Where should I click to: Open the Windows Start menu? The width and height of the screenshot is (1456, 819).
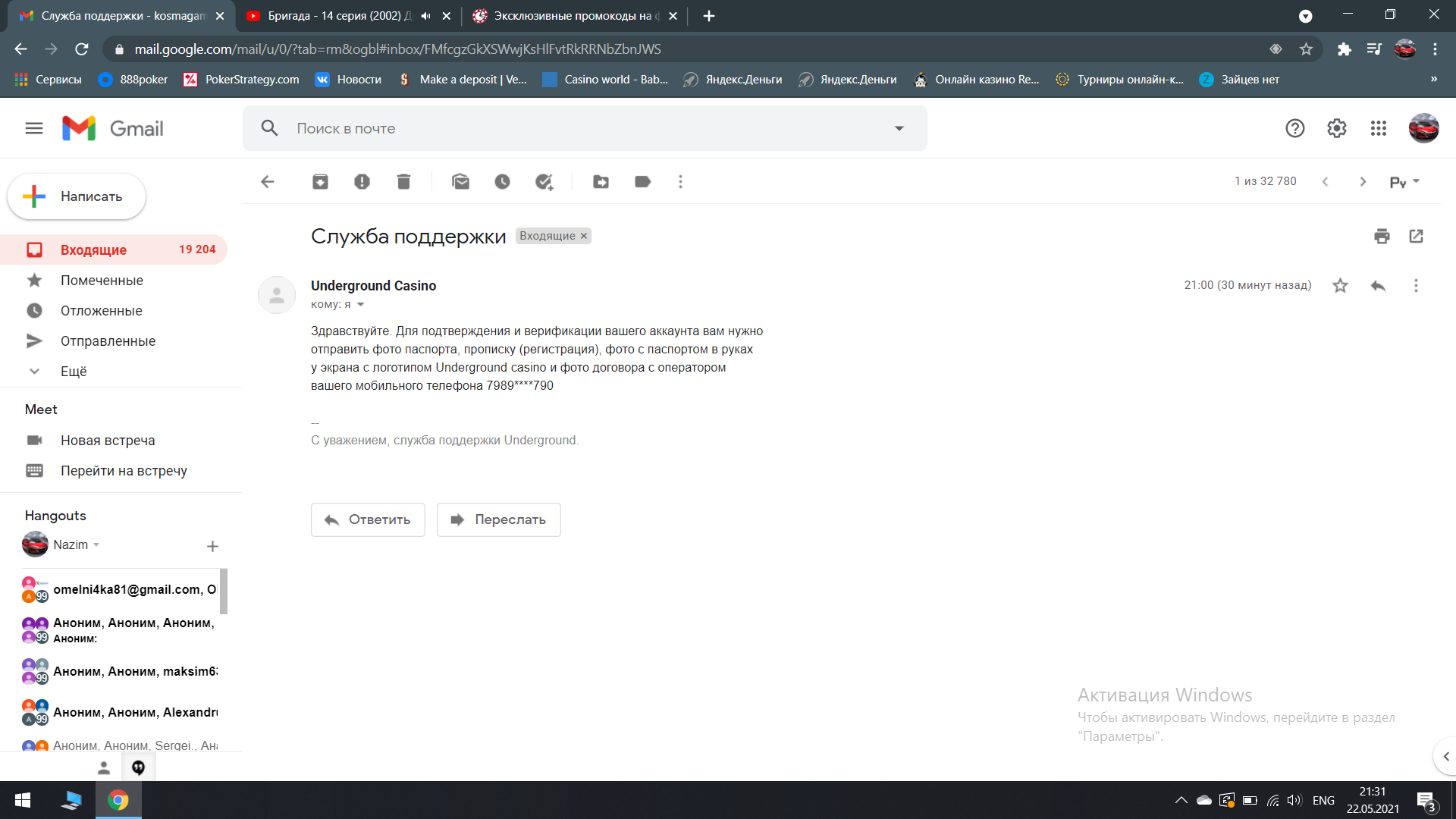(x=23, y=800)
